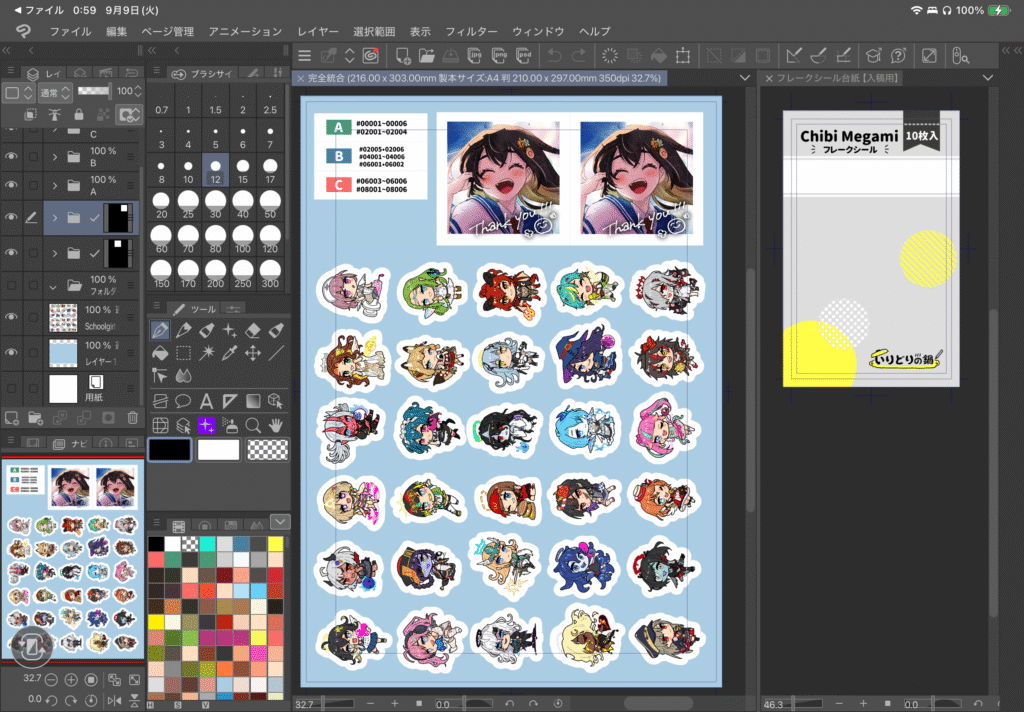Click the New canvas icon in command bar
The image size is (1024, 712).
[x=403, y=56]
